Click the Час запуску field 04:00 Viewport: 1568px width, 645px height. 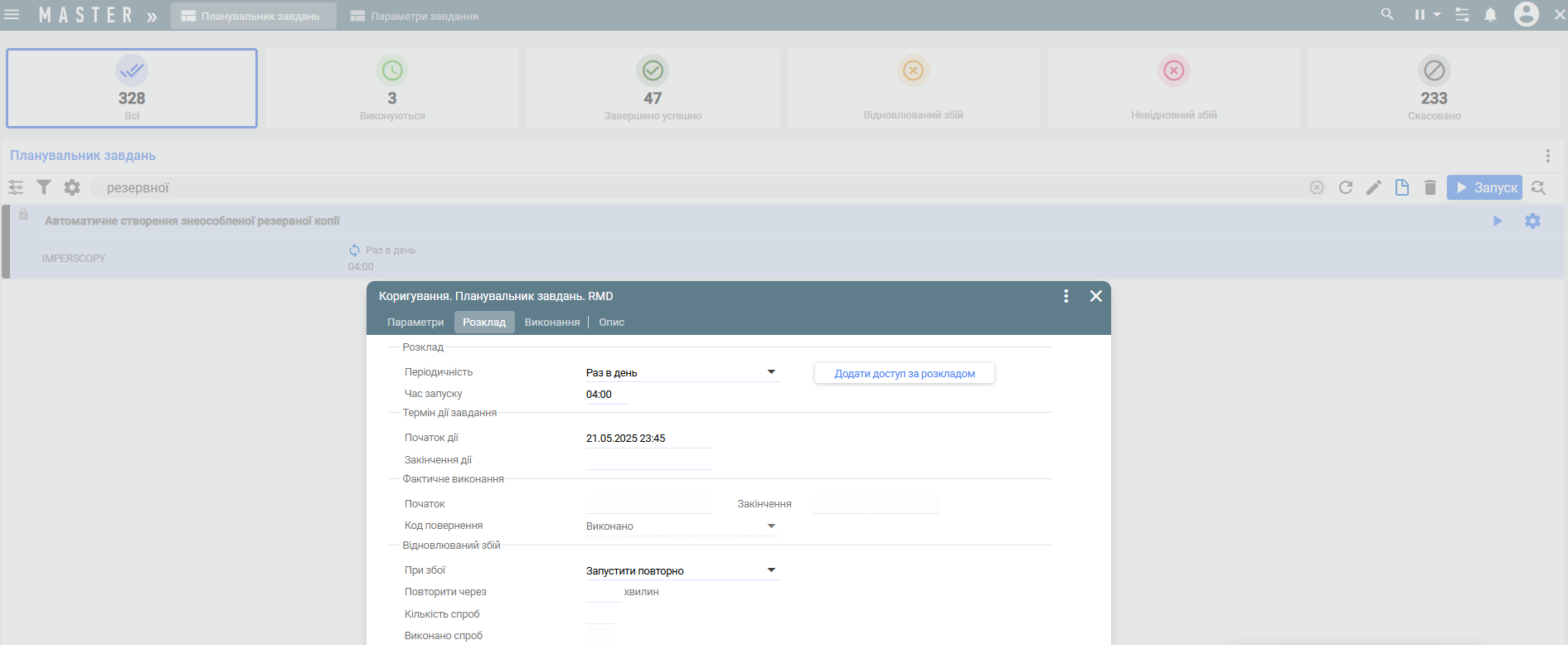tap(607, 395)
